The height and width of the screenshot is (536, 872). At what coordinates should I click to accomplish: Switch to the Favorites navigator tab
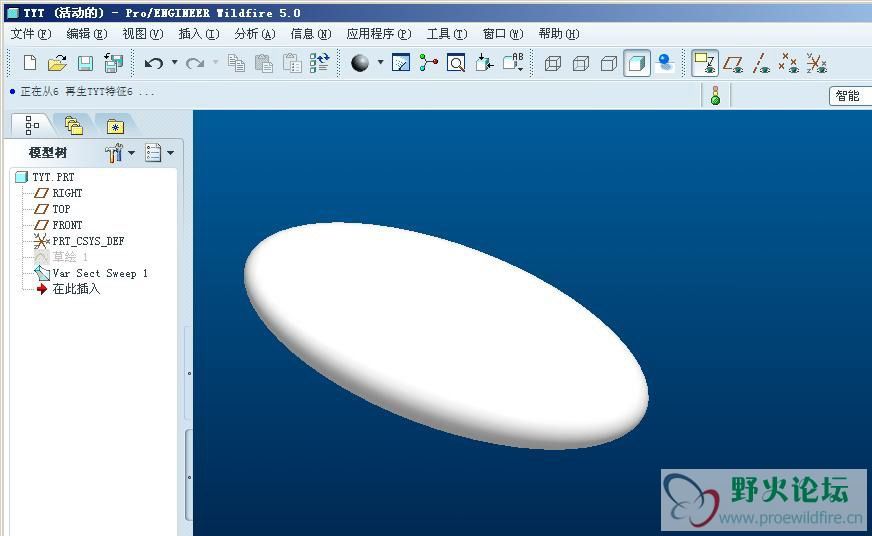coord(115,126)
